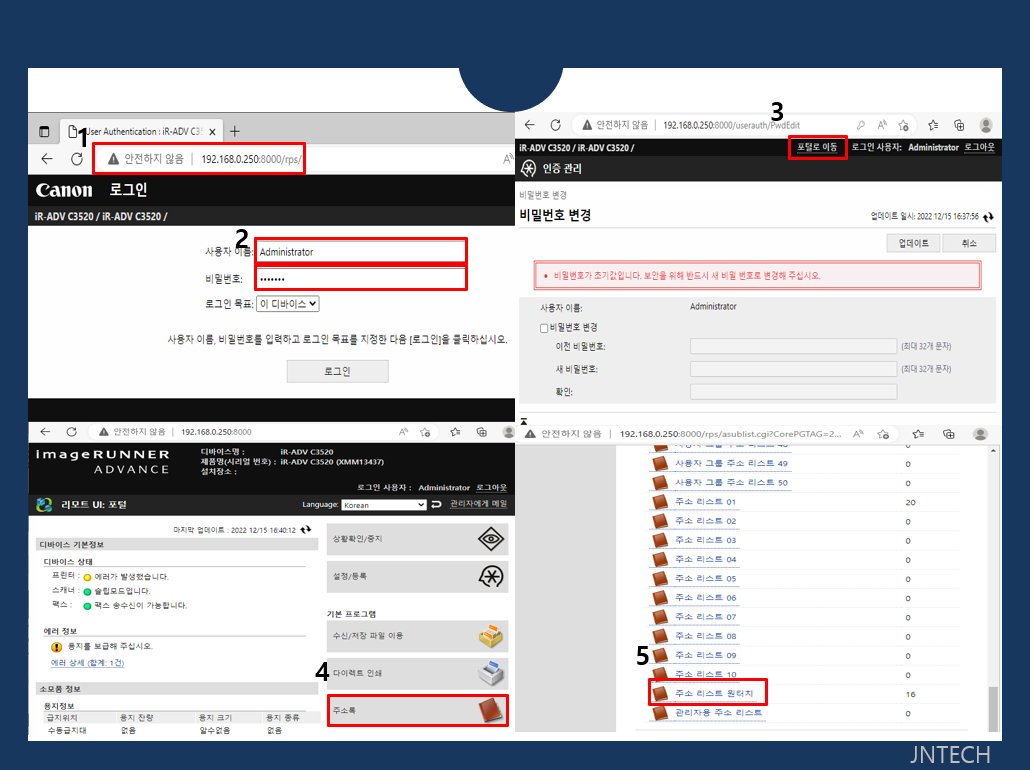Click the 취소 button
Screen dimensions: 1030x770
tap(969, 243)
